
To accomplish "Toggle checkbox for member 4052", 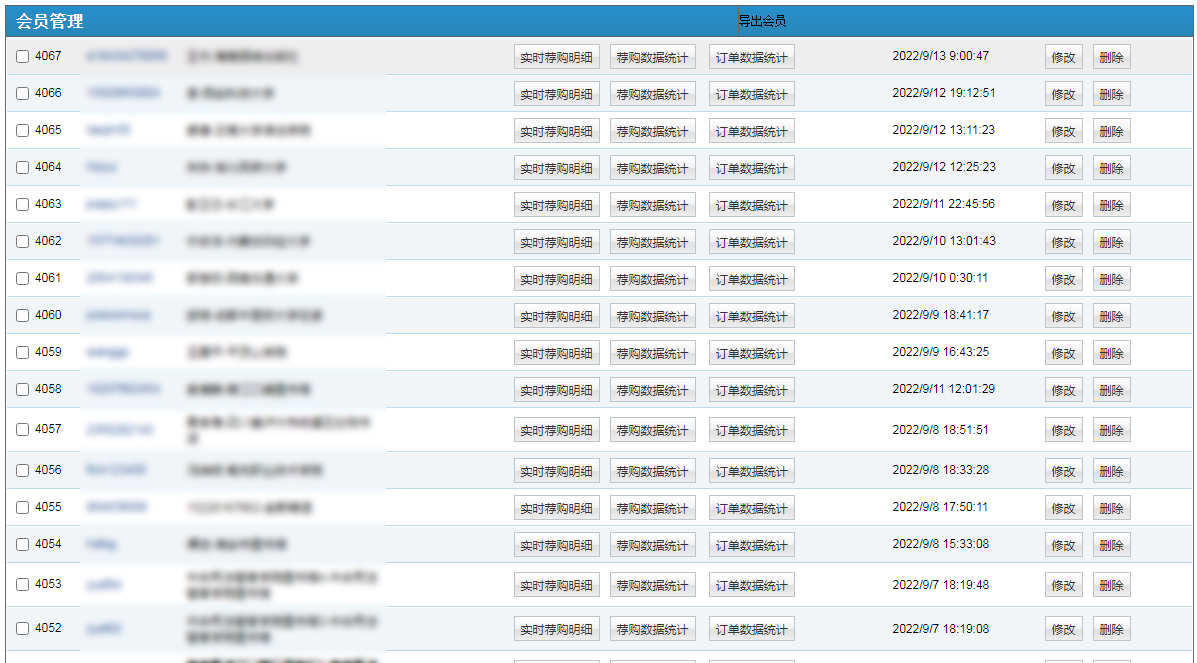I will pos(23,629).
